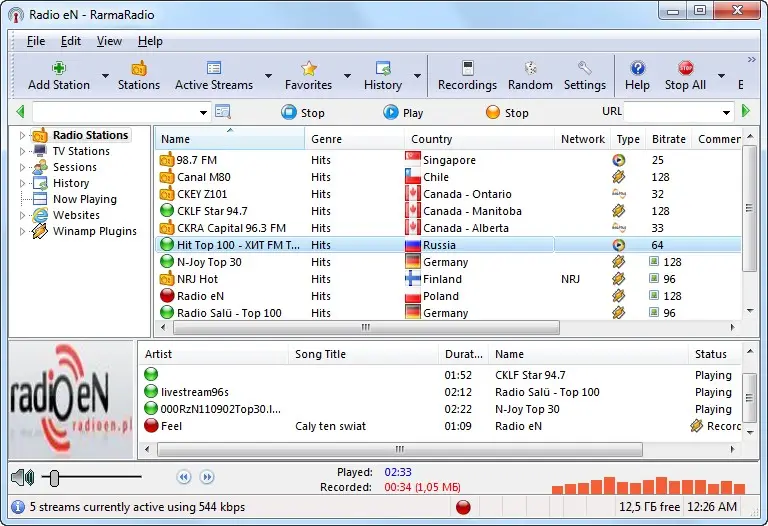This screenshot has height=526, width=768.
Task: Adjust the volume slider handle
Action: (54, 478)
